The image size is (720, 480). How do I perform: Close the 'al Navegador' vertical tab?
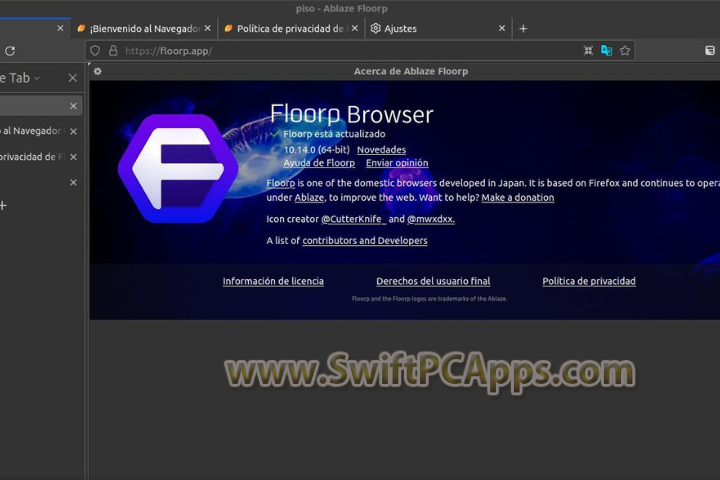point(73,131)
